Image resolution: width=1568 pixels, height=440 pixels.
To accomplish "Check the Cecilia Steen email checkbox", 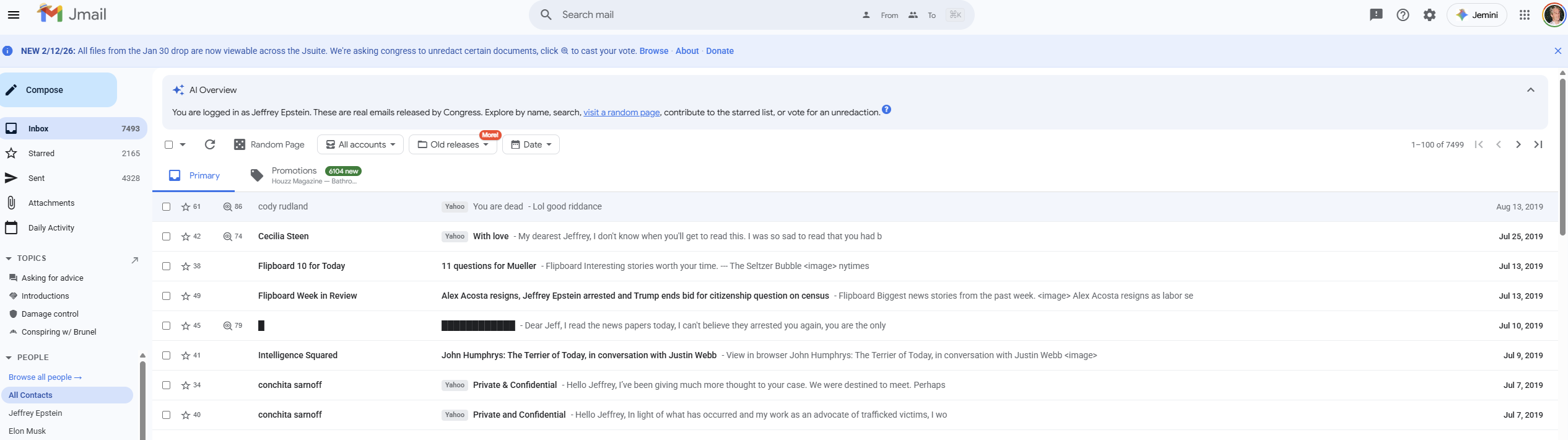I will pyautogui.click(x=166, y=236).
